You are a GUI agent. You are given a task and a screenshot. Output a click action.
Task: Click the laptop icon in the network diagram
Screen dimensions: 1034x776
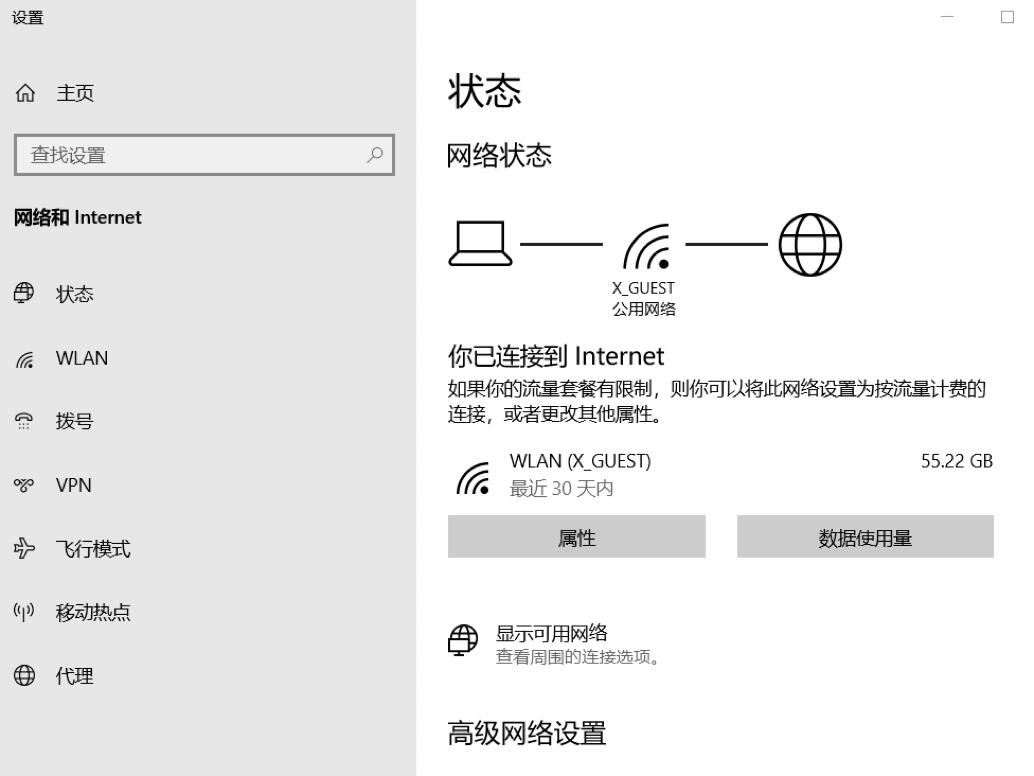click(481, 243)
